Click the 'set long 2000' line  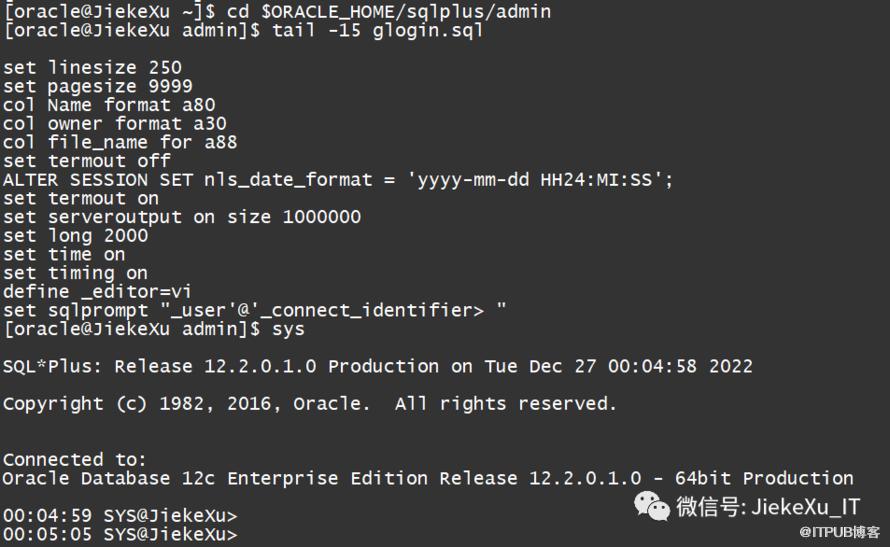coord(75,236)
